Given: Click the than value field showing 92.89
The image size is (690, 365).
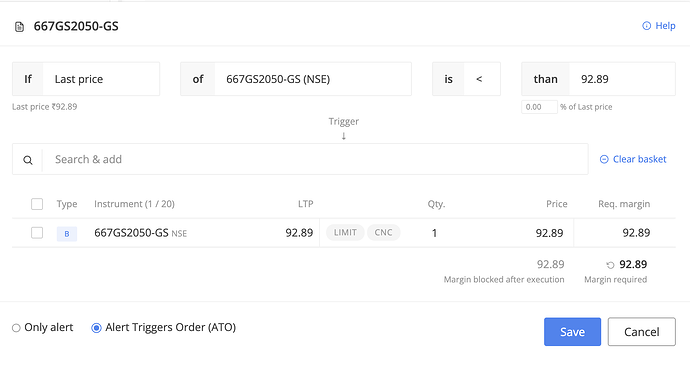Looking at the screenshot, I should coord(622,79).
